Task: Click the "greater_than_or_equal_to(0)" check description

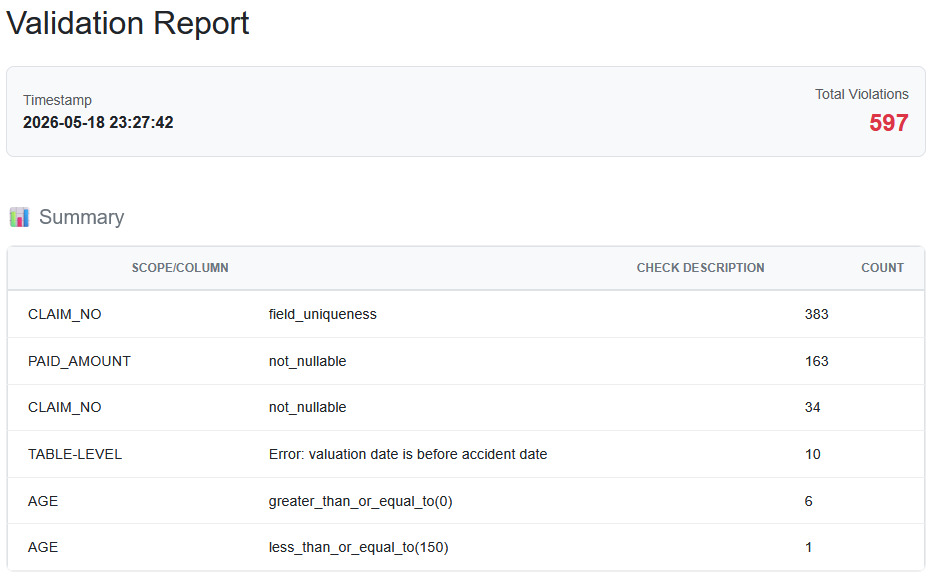Action: tap(361, 501)
